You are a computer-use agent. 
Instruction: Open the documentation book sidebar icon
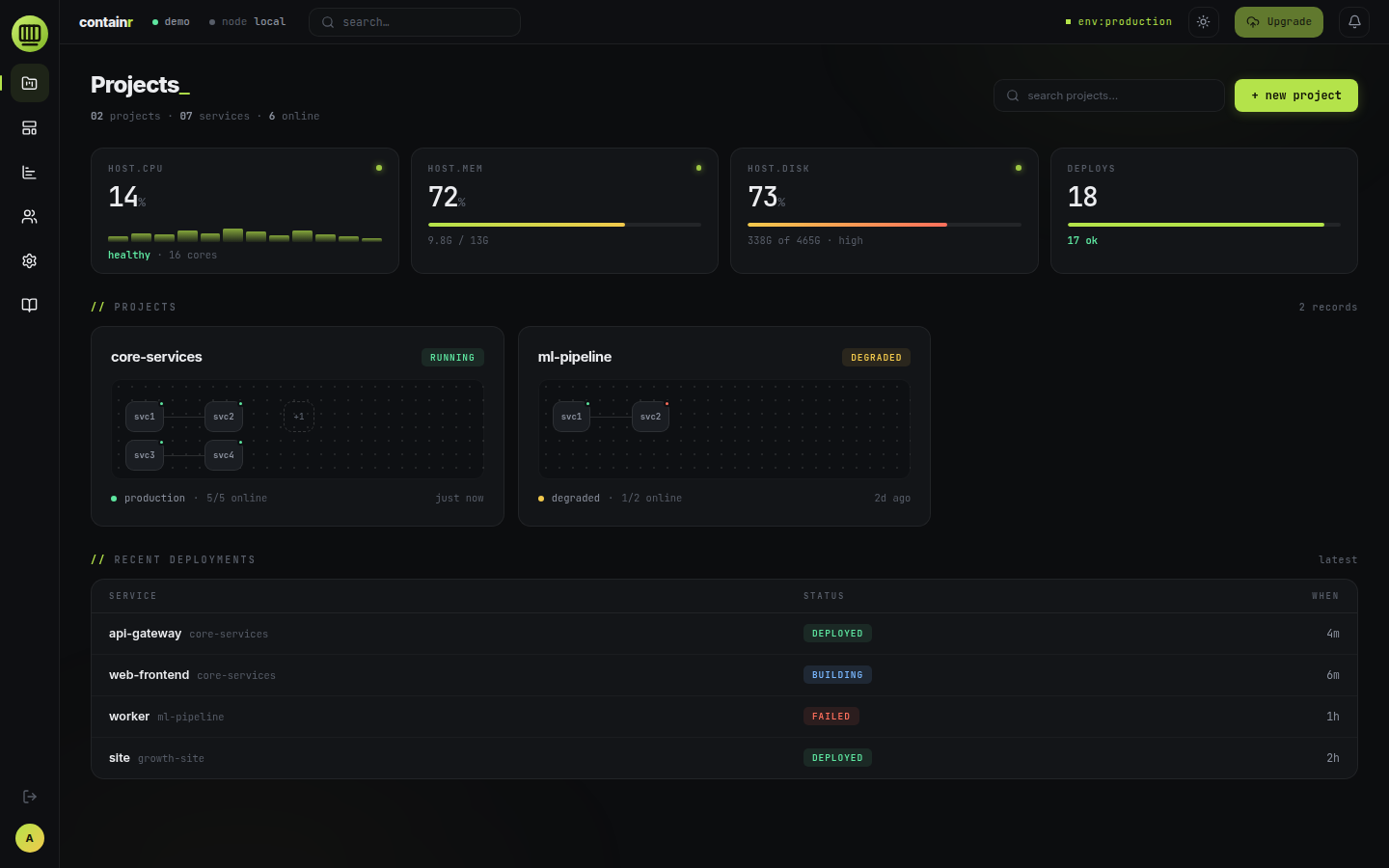[30, 305]
